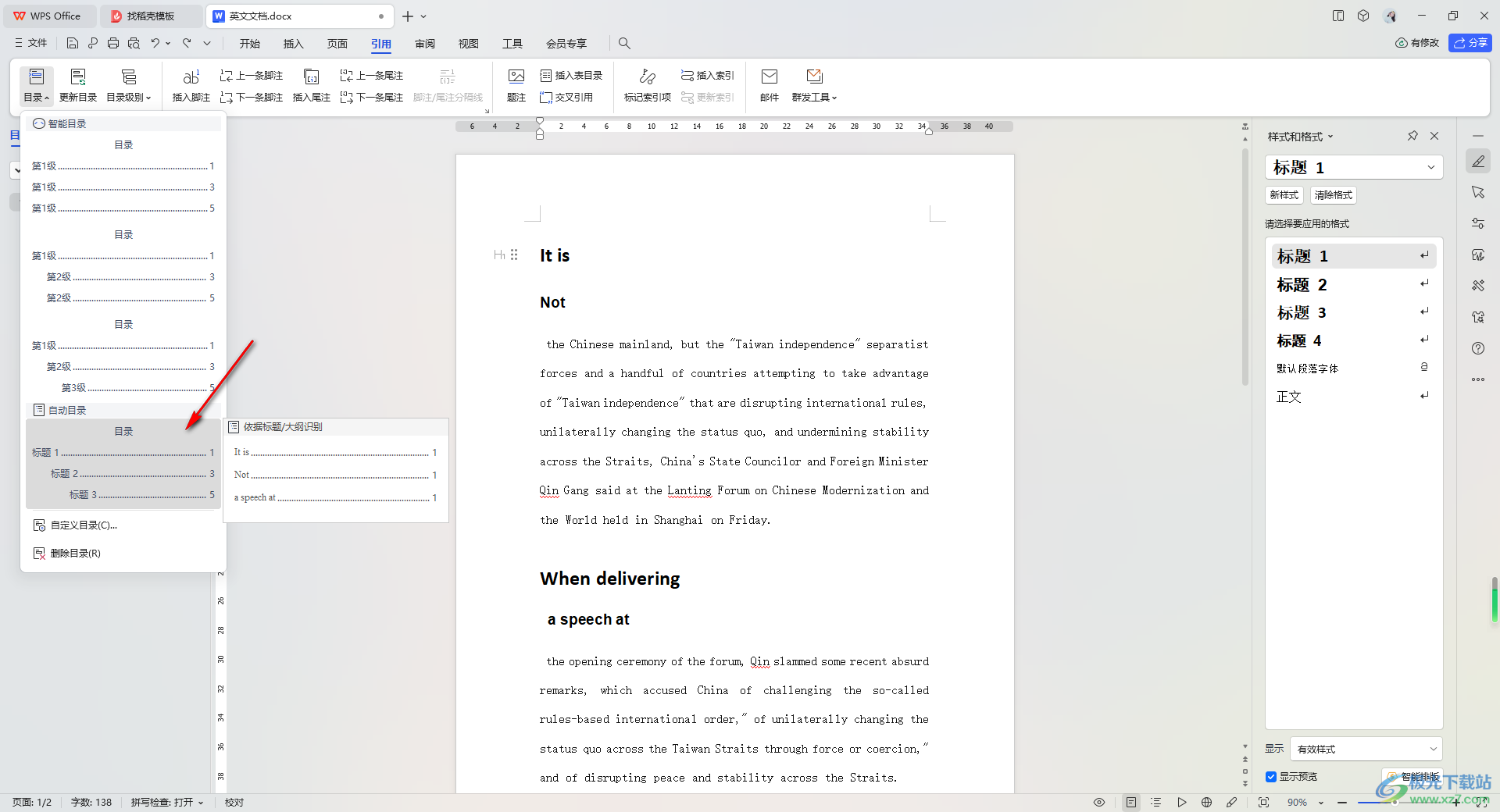The width and height of the screenshot is (1500, 812).
Task: Click the redo arrow
Action: click(187, 44)
